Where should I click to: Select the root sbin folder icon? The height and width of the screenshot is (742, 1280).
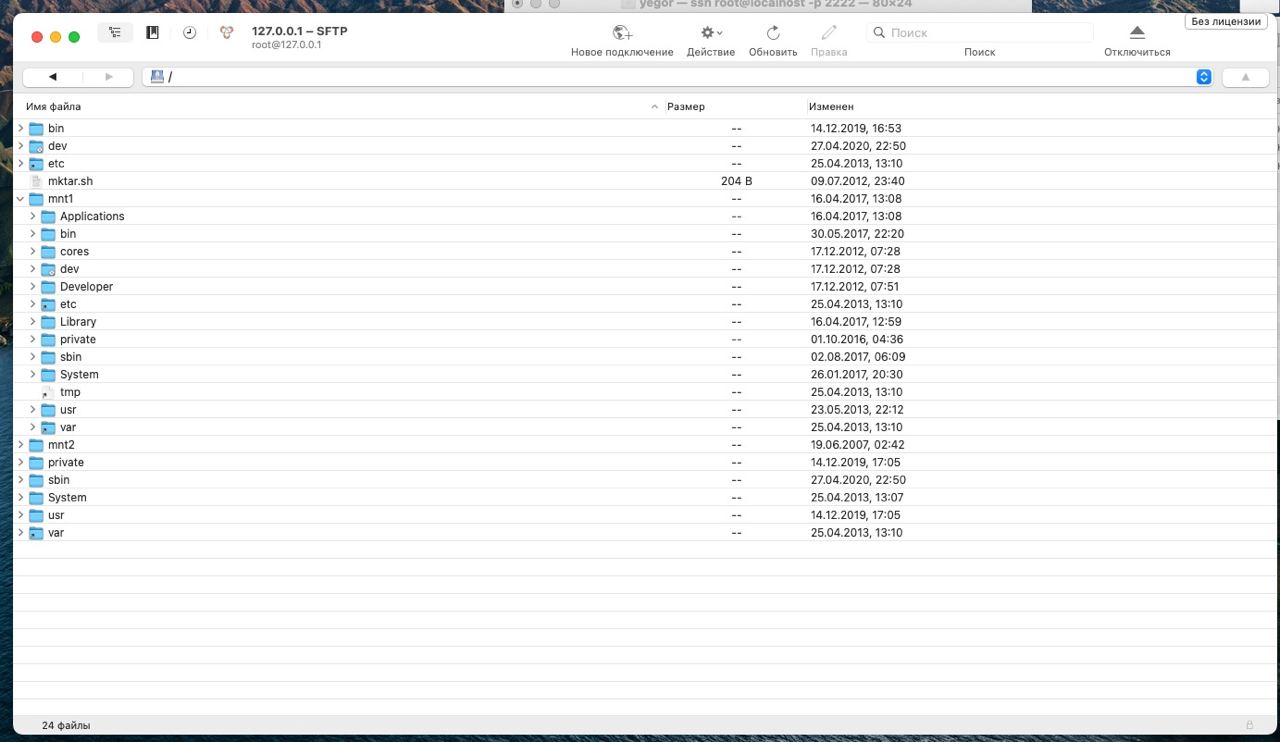(x=36, y=480)
